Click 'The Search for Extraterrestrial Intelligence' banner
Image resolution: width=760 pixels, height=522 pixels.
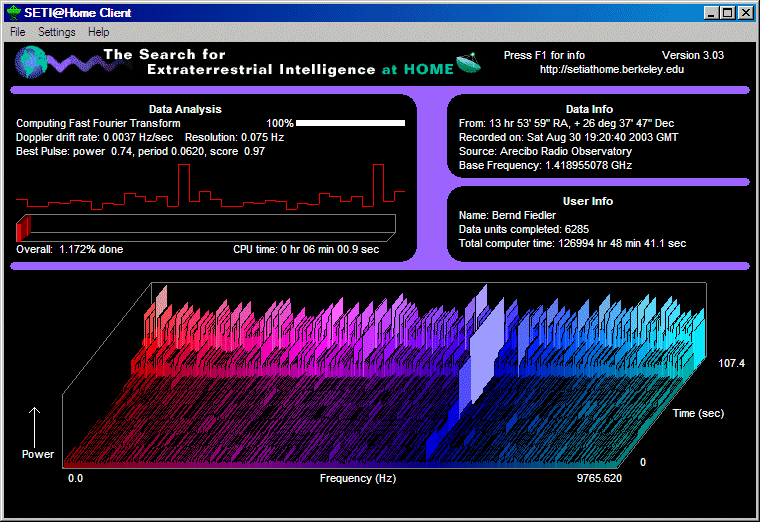240,62
